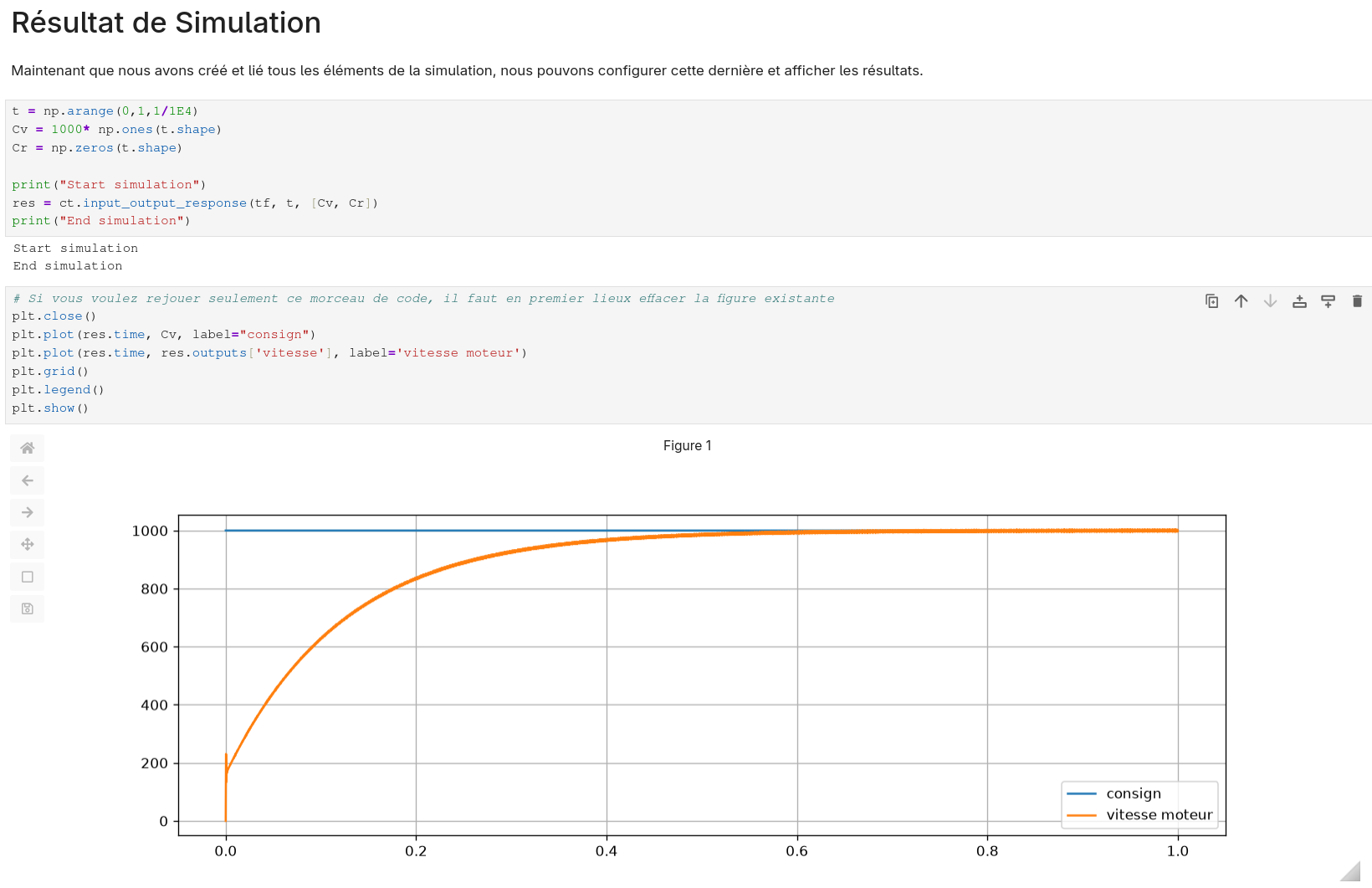This screenshot has height=888, width=1372.
Task: Duplicate the cell with copy icon
Action: pyautogui.click(x=1211, y=301)
